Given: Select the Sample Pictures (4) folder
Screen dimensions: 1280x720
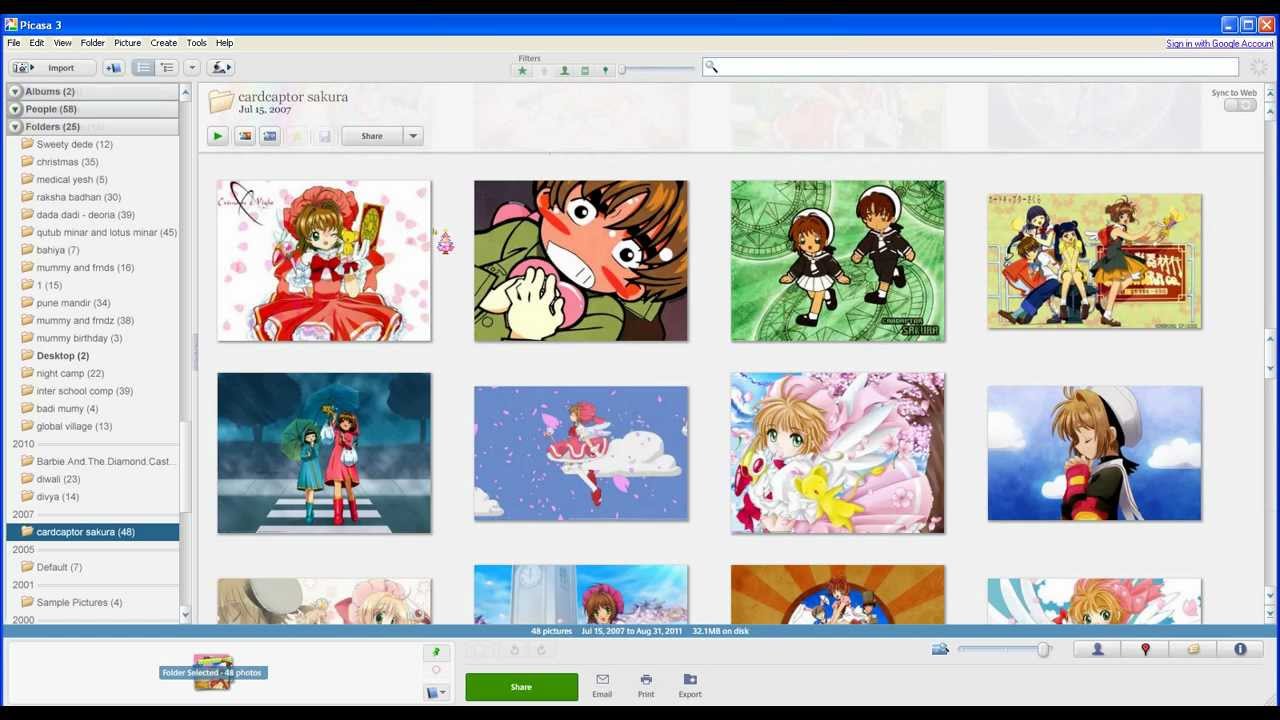Looking at the screenshot, I should click(x=79, y=602).
